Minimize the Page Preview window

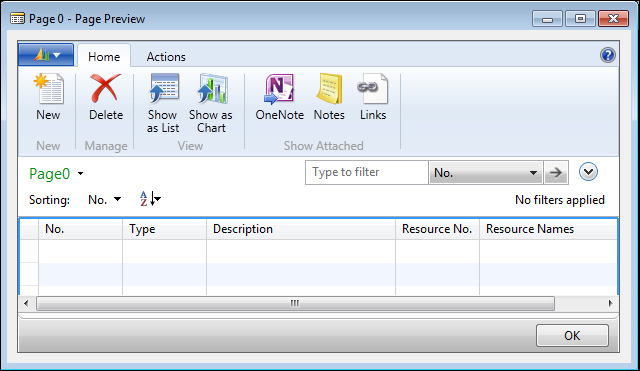tap(547, 19)
